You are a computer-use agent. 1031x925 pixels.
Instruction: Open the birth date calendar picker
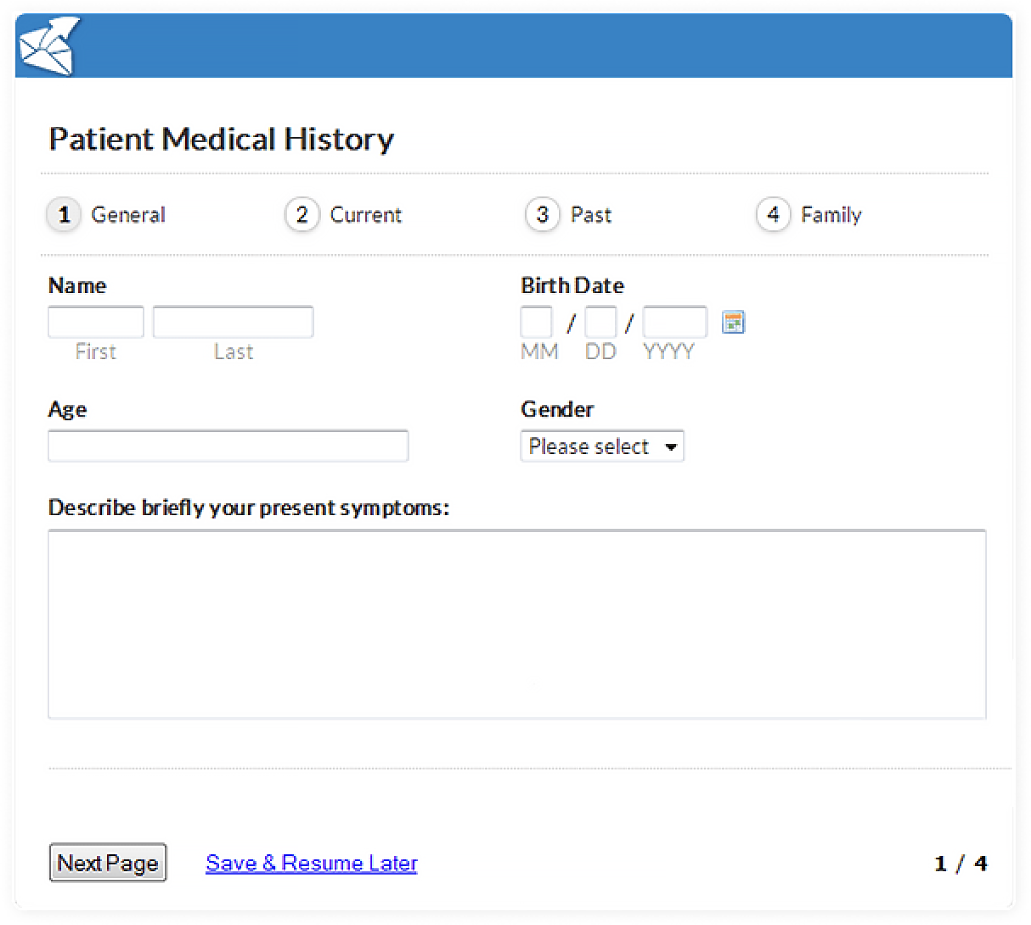pyautogui.click(x=732, y=323)
